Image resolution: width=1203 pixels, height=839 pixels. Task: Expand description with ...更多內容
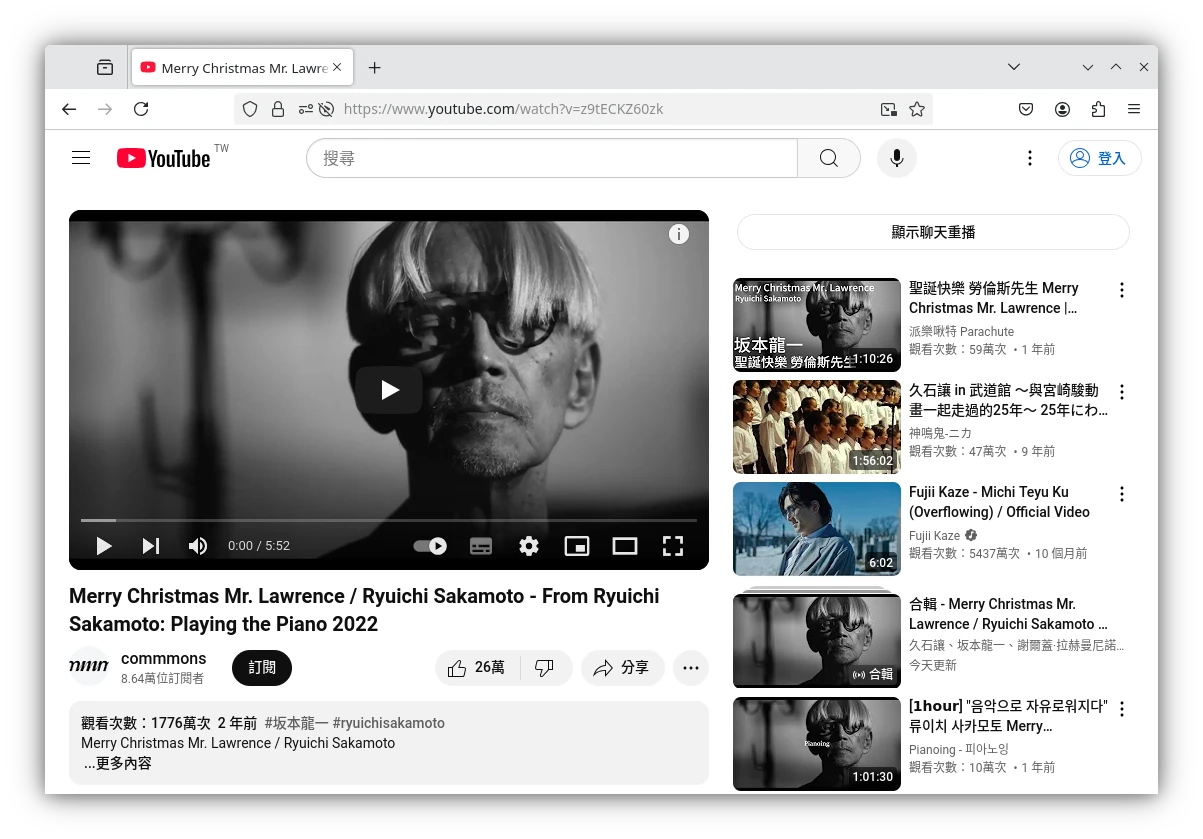point(118,764)
